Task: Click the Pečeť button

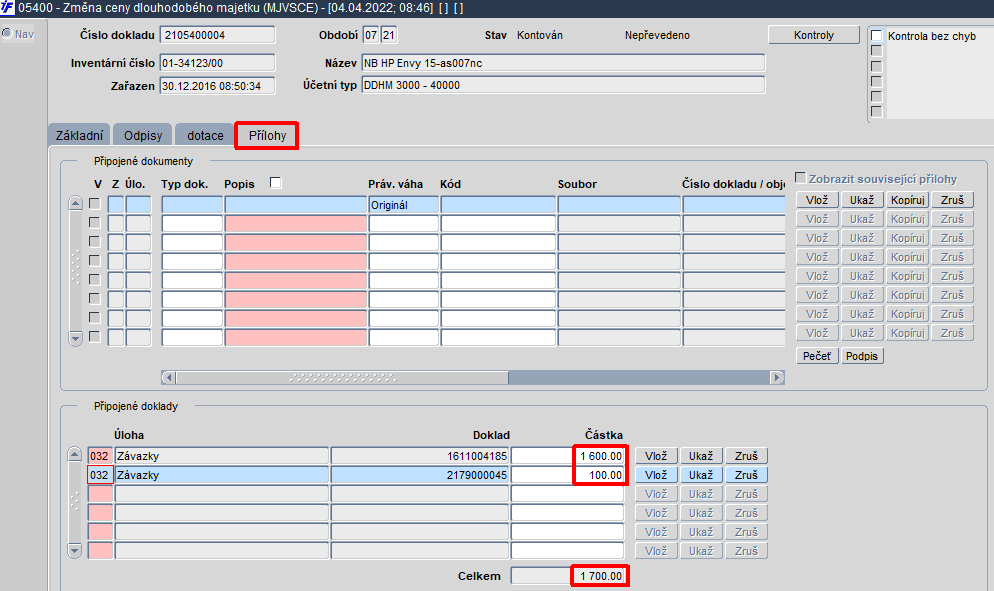Action: (x=816, y=356)
